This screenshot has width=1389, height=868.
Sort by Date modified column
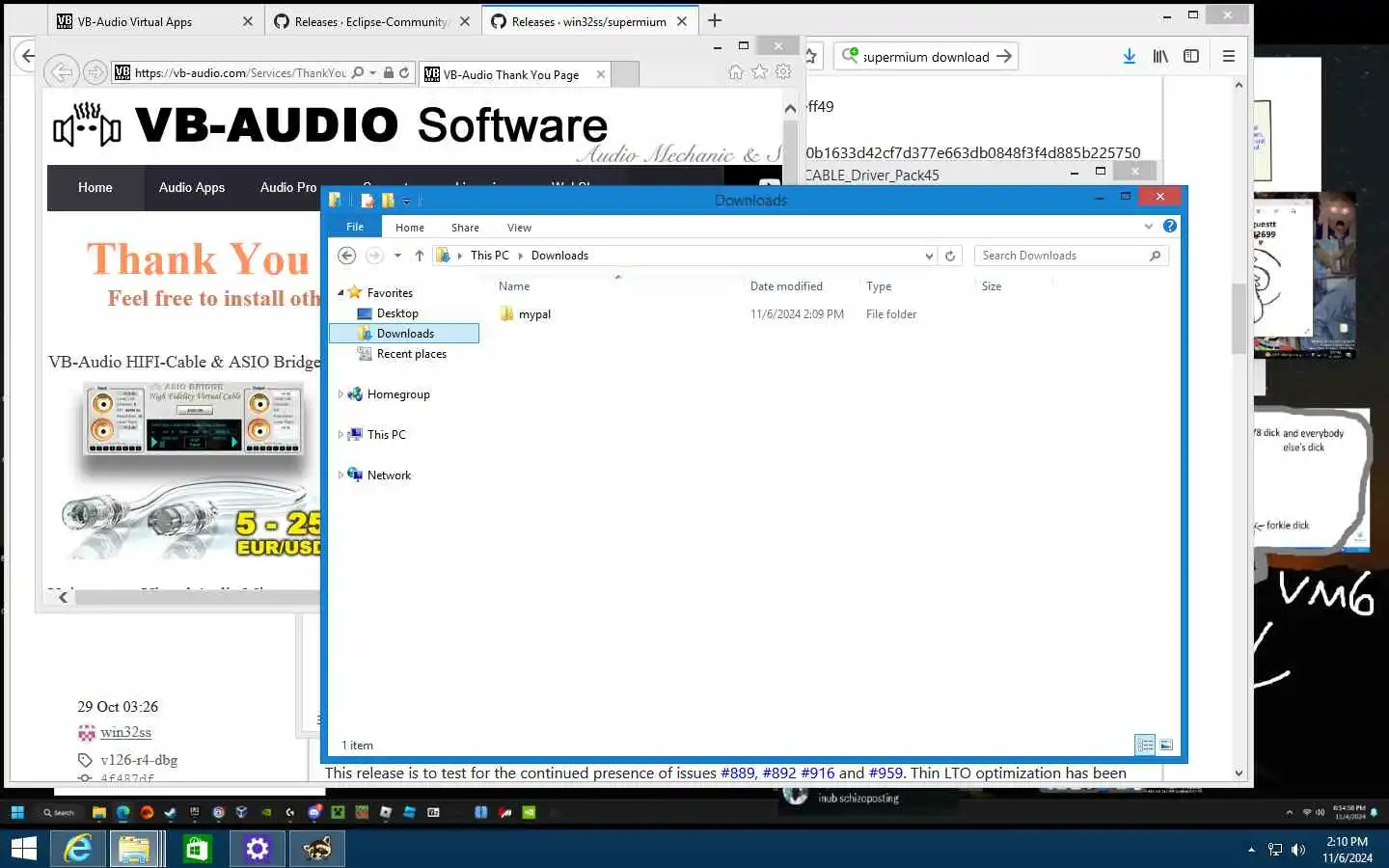(x=787, y=286)
